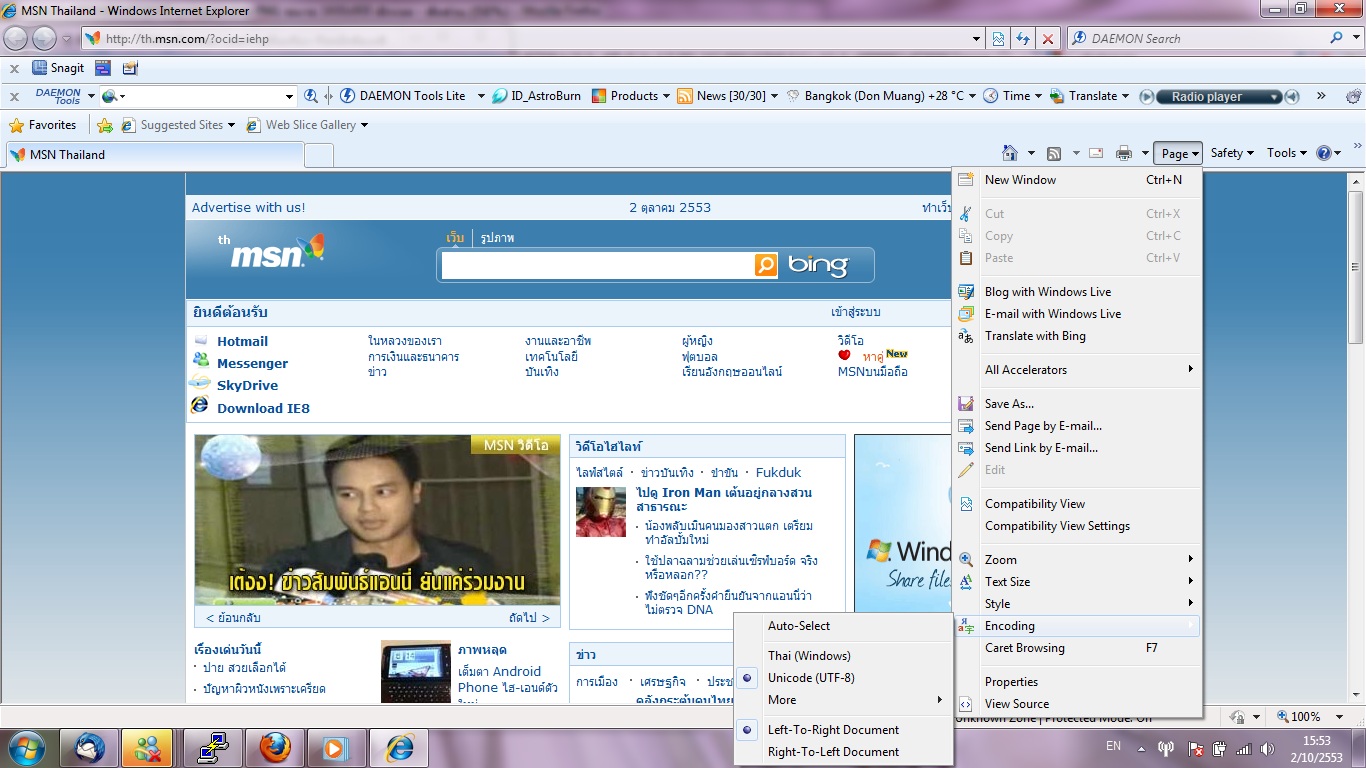
Task: Open Windows Media Player from the taskbar
Action: (x=337, y=748)
